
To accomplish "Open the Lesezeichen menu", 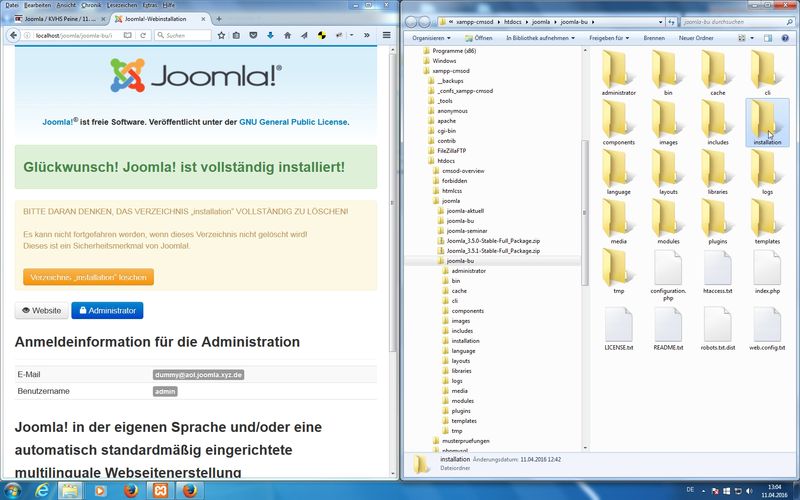I will click(122, 5).
